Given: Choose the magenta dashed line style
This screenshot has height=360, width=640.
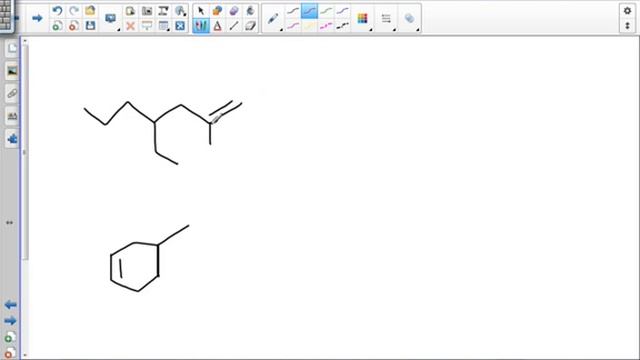Looking at the screenshot, I should [326, 26].
